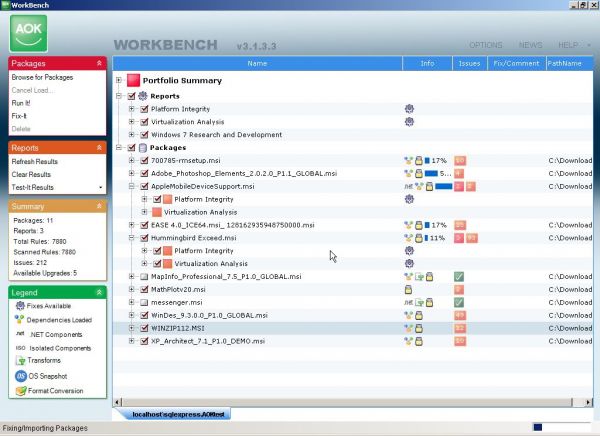Uncheck the Reports node checkbox
Screen dimensions: 600x436
(x=131, y=96)
